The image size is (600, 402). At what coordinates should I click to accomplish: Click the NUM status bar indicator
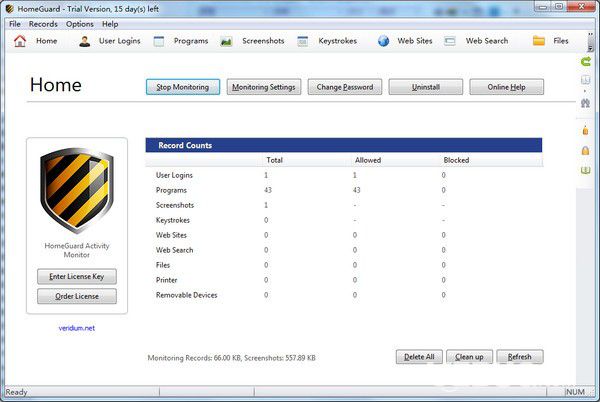575,392
